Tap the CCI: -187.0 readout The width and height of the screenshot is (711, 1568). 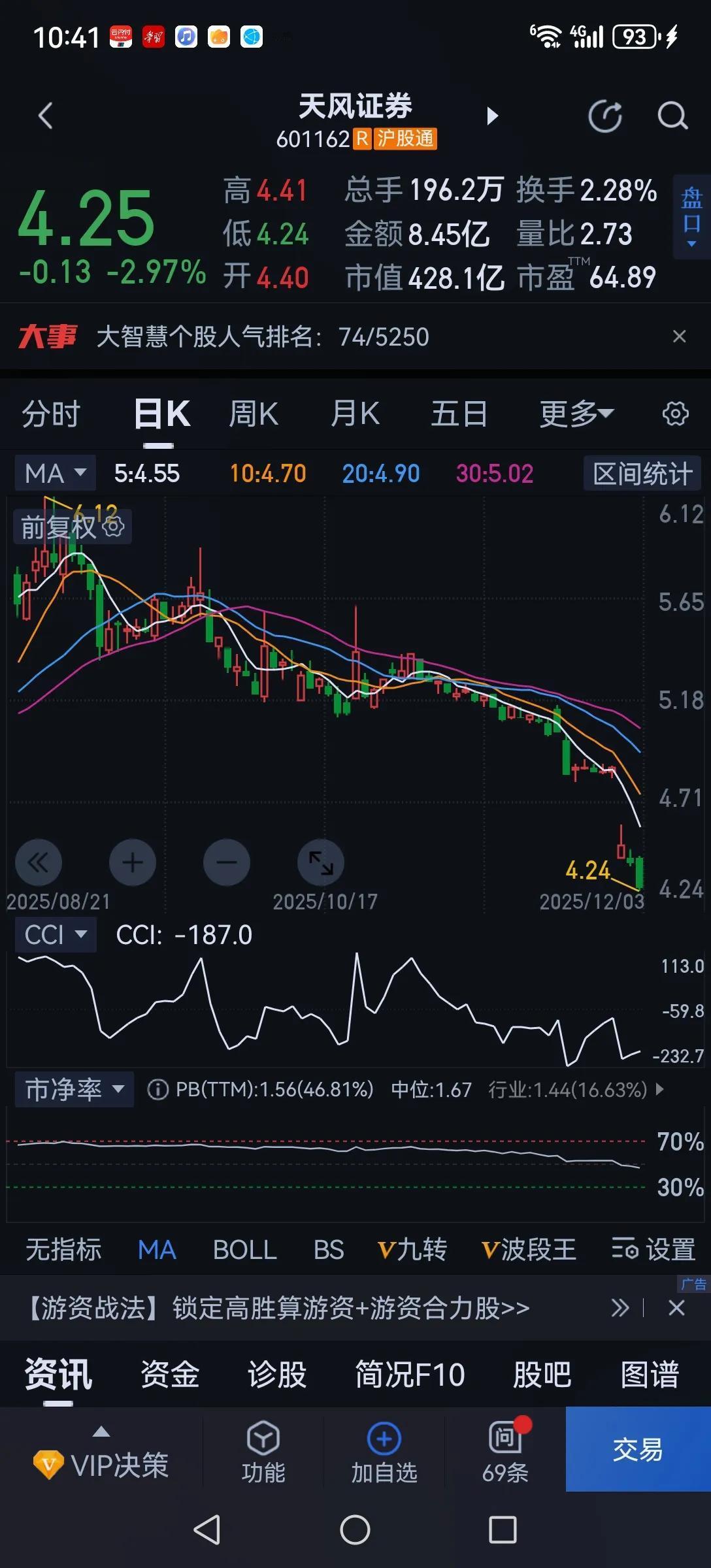(x=184, y=935)
